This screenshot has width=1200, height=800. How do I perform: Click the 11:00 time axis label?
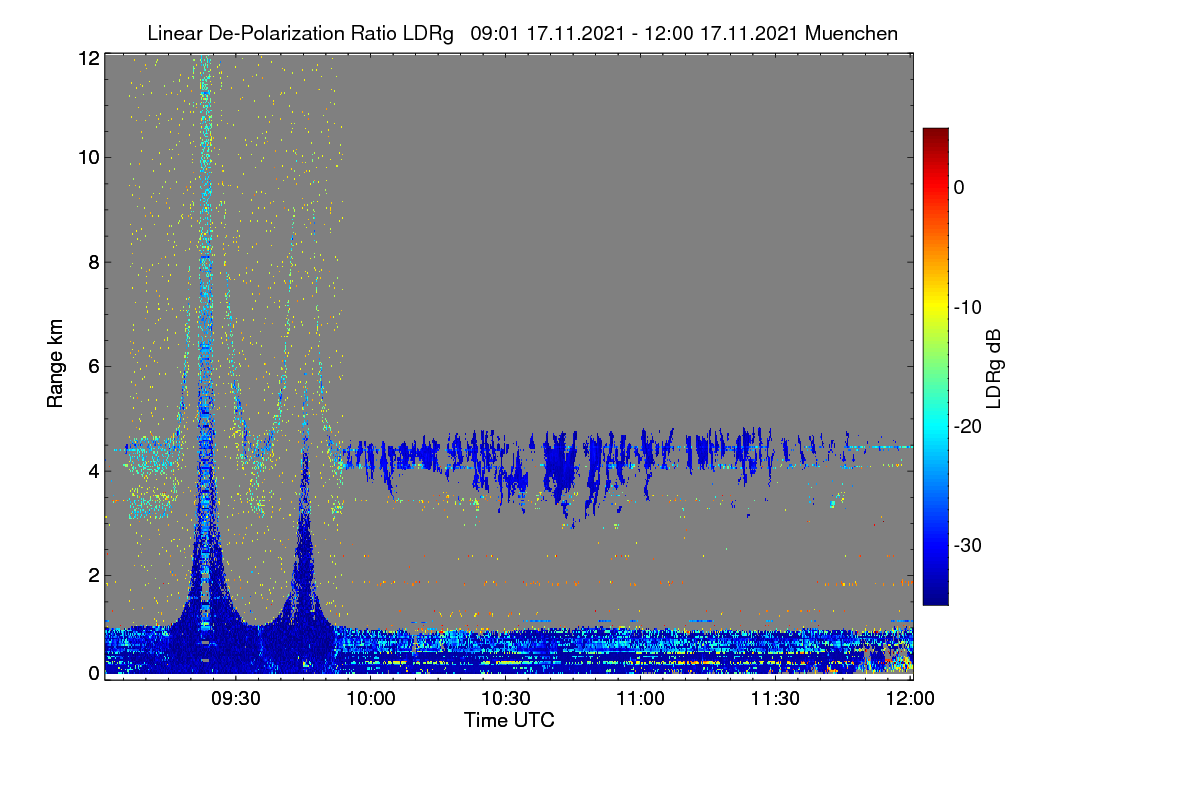pyautogui.click(x=641, y=698)
